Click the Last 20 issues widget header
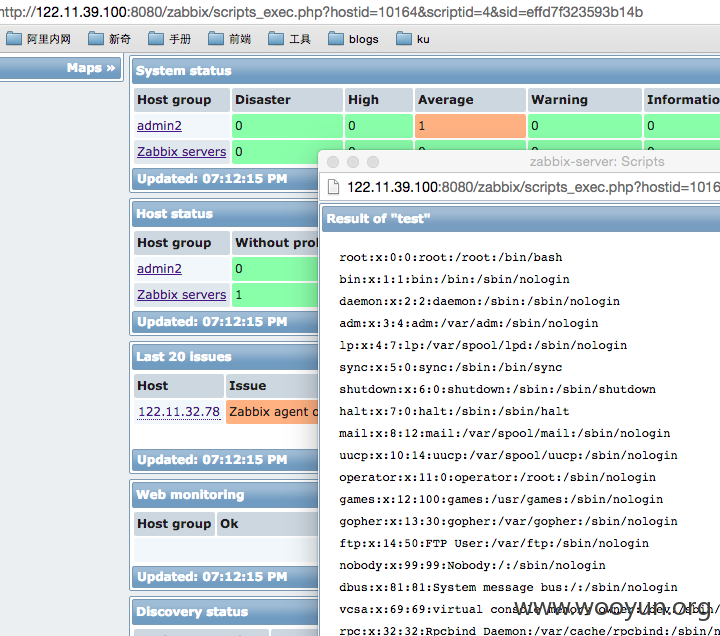Viewport: 720px width, 636px height. 225,357
